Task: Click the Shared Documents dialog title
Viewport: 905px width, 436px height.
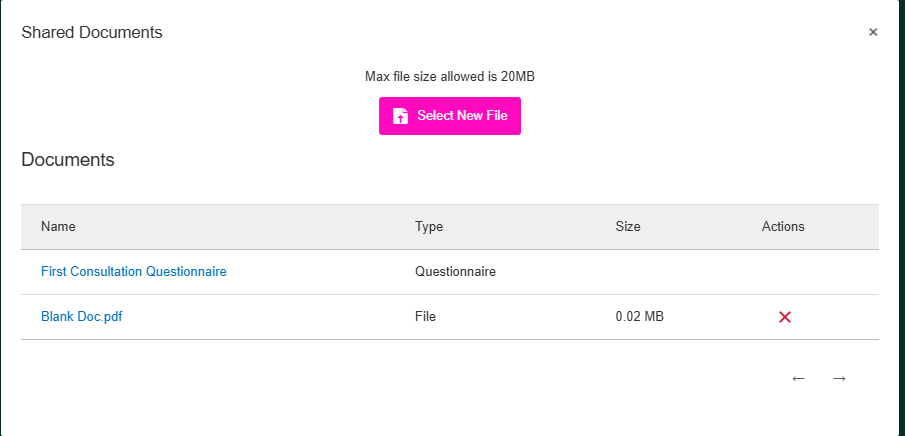Action: pos(92,32)
